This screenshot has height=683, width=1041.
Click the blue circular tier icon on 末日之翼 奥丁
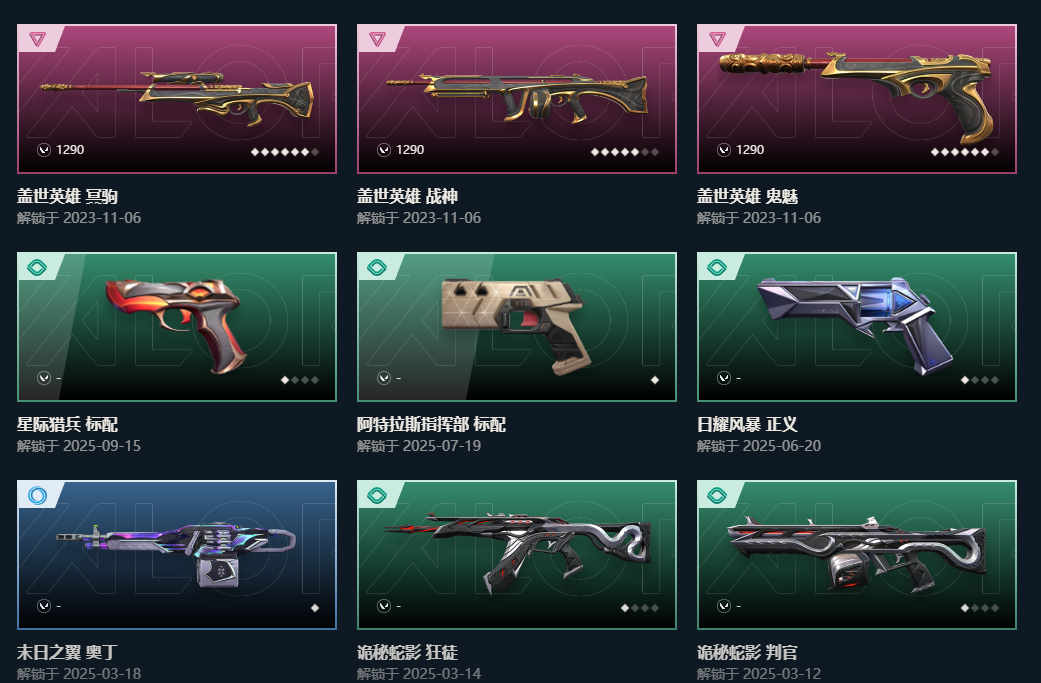click(37, 495)
